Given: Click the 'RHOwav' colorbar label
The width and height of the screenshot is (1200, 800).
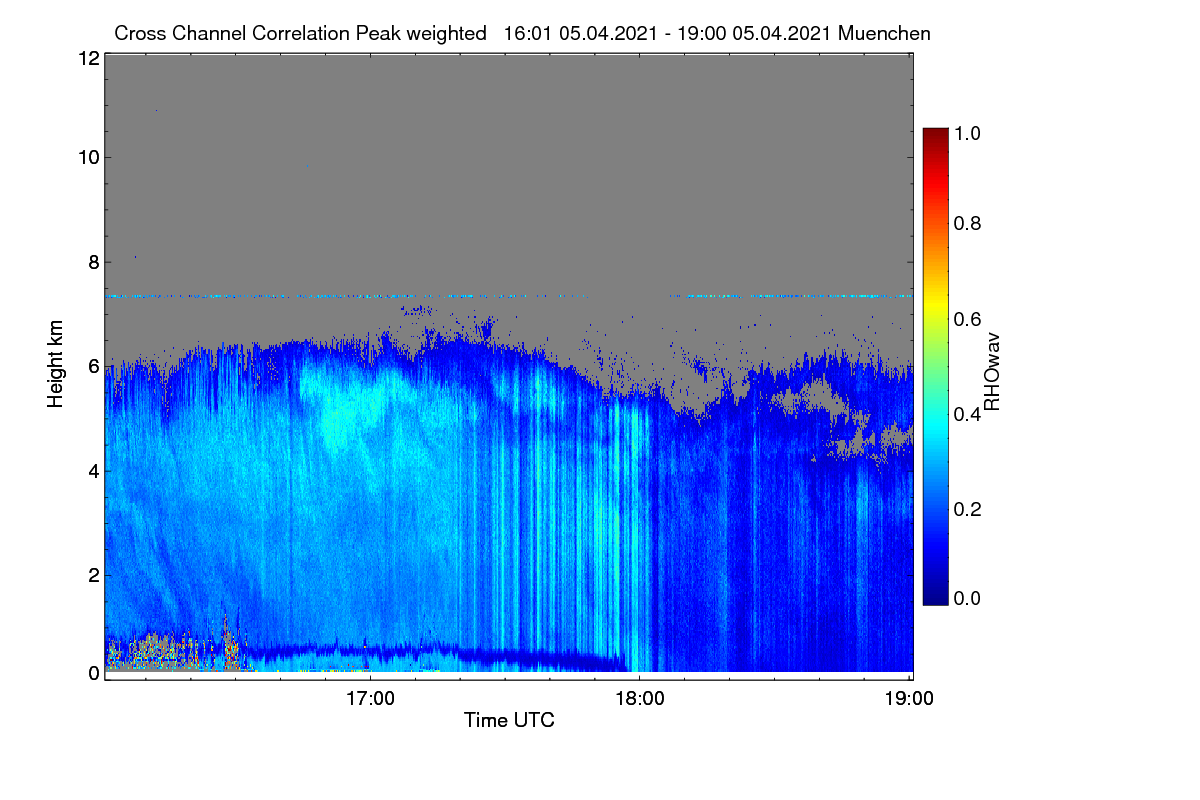Looking at the screenshot, I should (992, 372).
